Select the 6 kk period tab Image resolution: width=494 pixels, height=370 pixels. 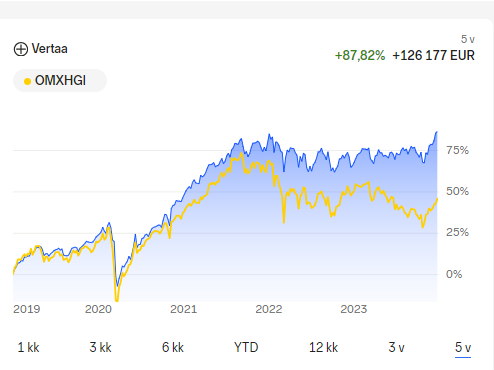(173, 348)
